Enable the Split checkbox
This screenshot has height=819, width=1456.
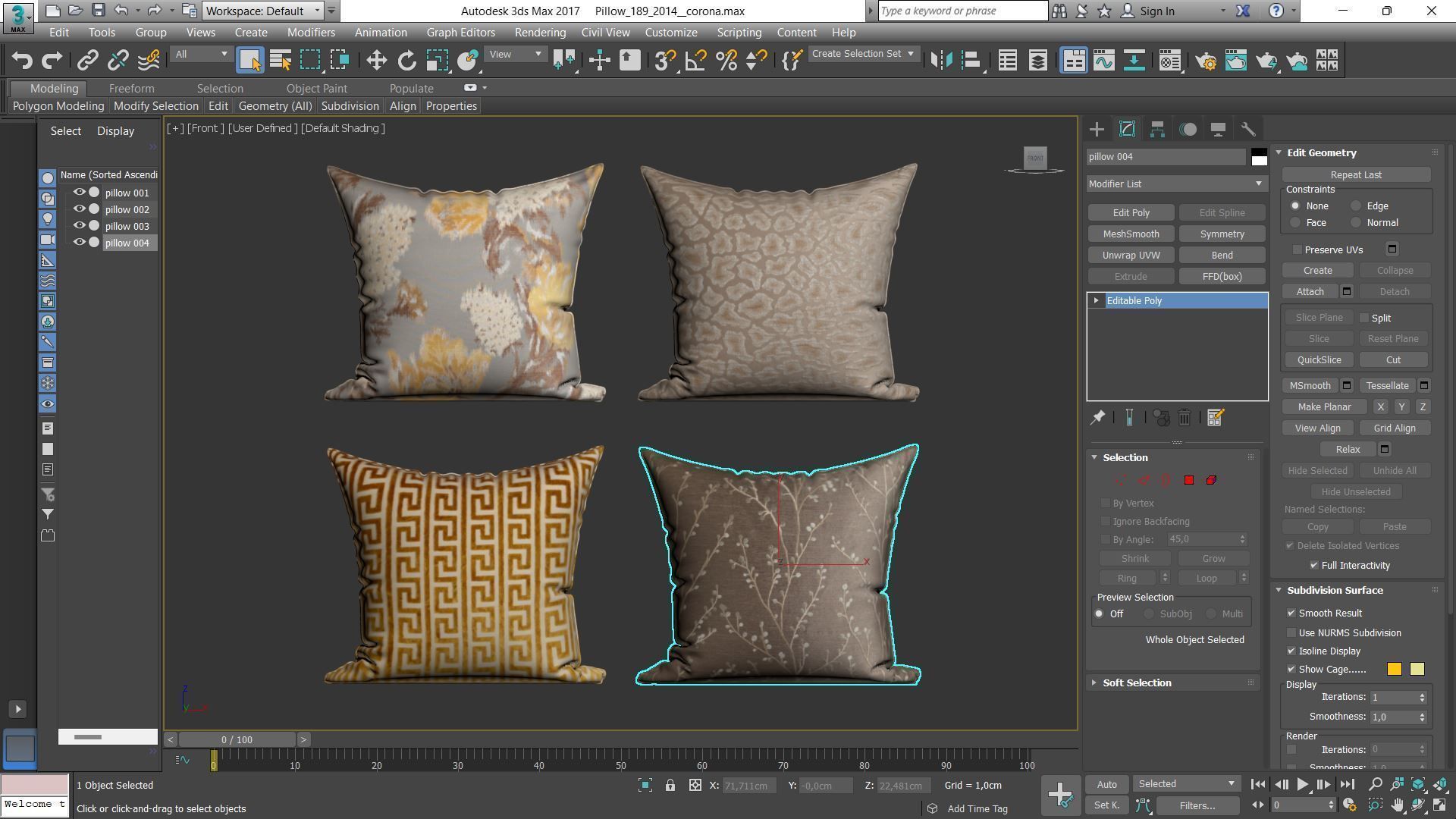[1364, 318]
